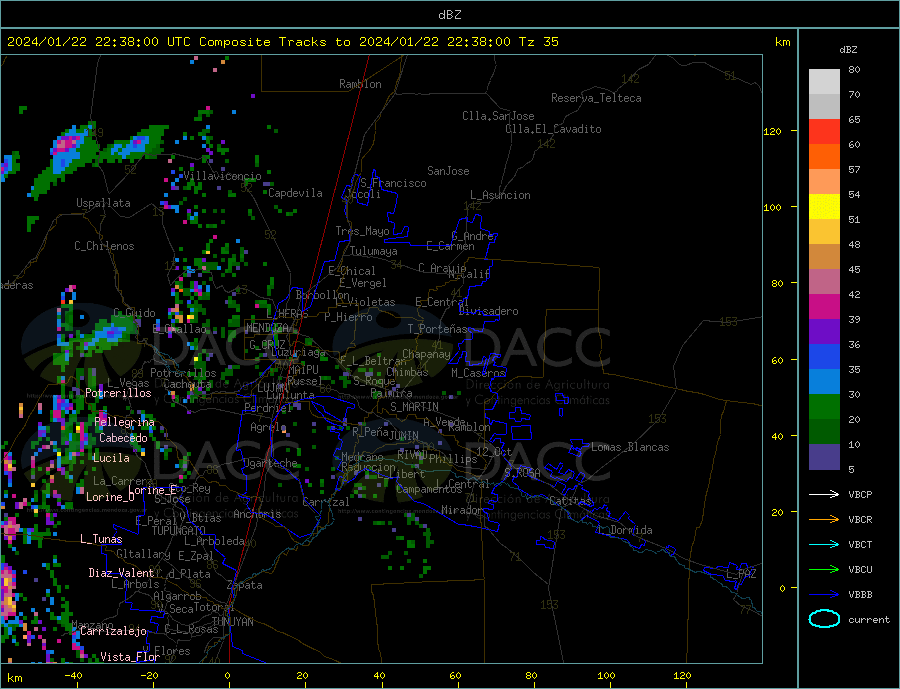Select the light gray swatch below 80 dBZ
This screenshot has height=689, width=900.
point(824,82)
